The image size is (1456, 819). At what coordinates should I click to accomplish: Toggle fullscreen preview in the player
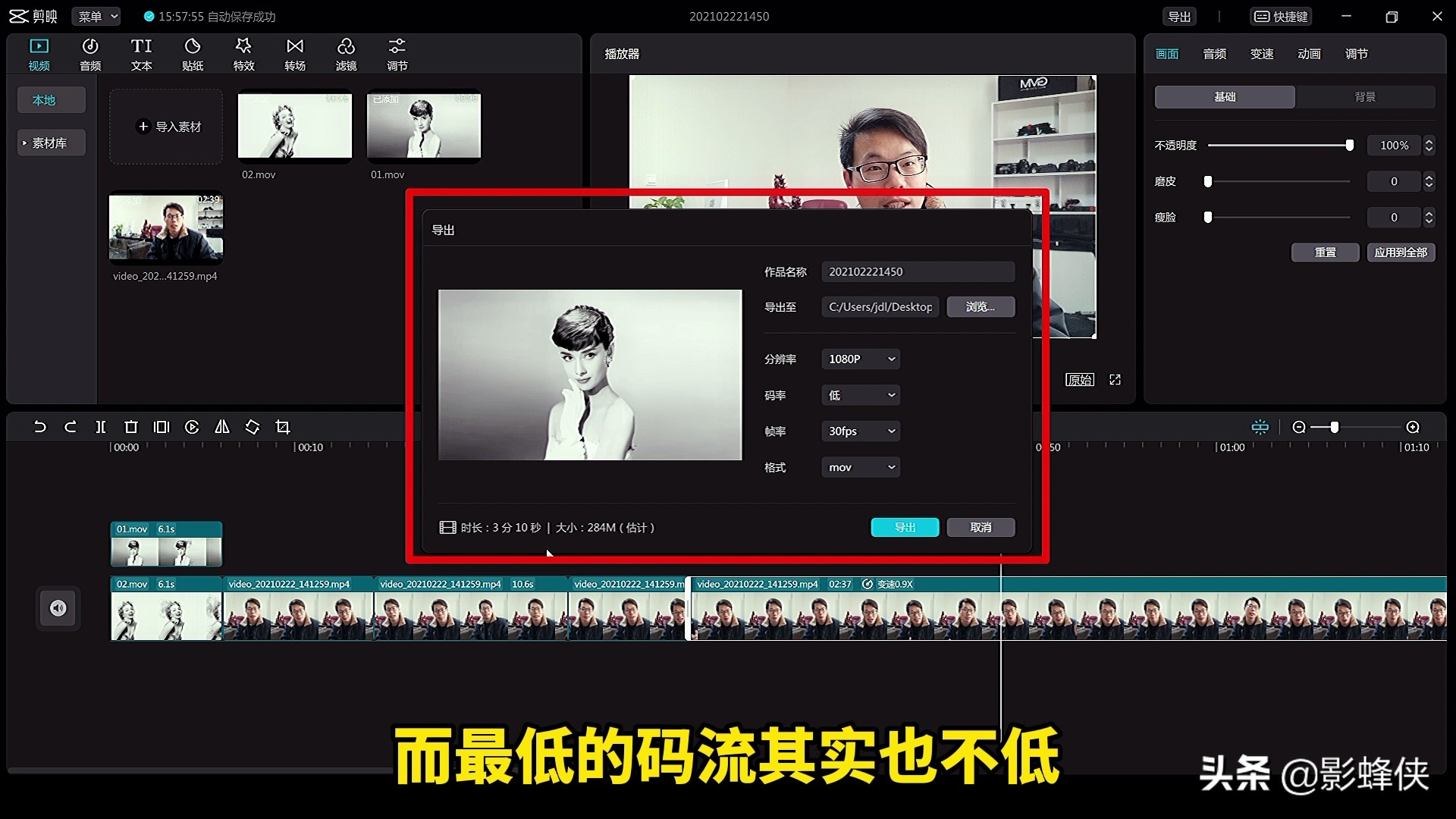(x=1115, y=379)
